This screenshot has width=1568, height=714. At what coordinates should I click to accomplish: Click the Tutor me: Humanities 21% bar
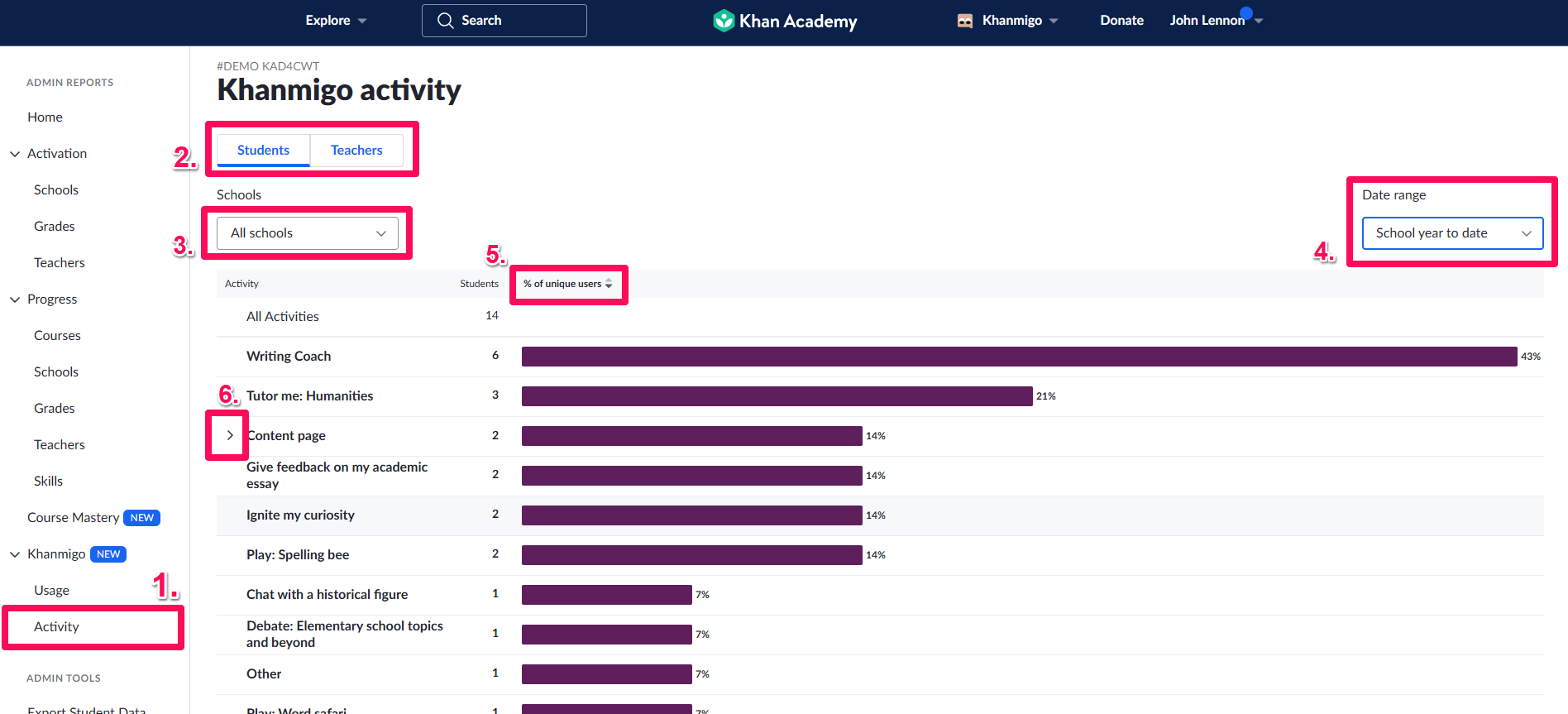tap(777, 396)
